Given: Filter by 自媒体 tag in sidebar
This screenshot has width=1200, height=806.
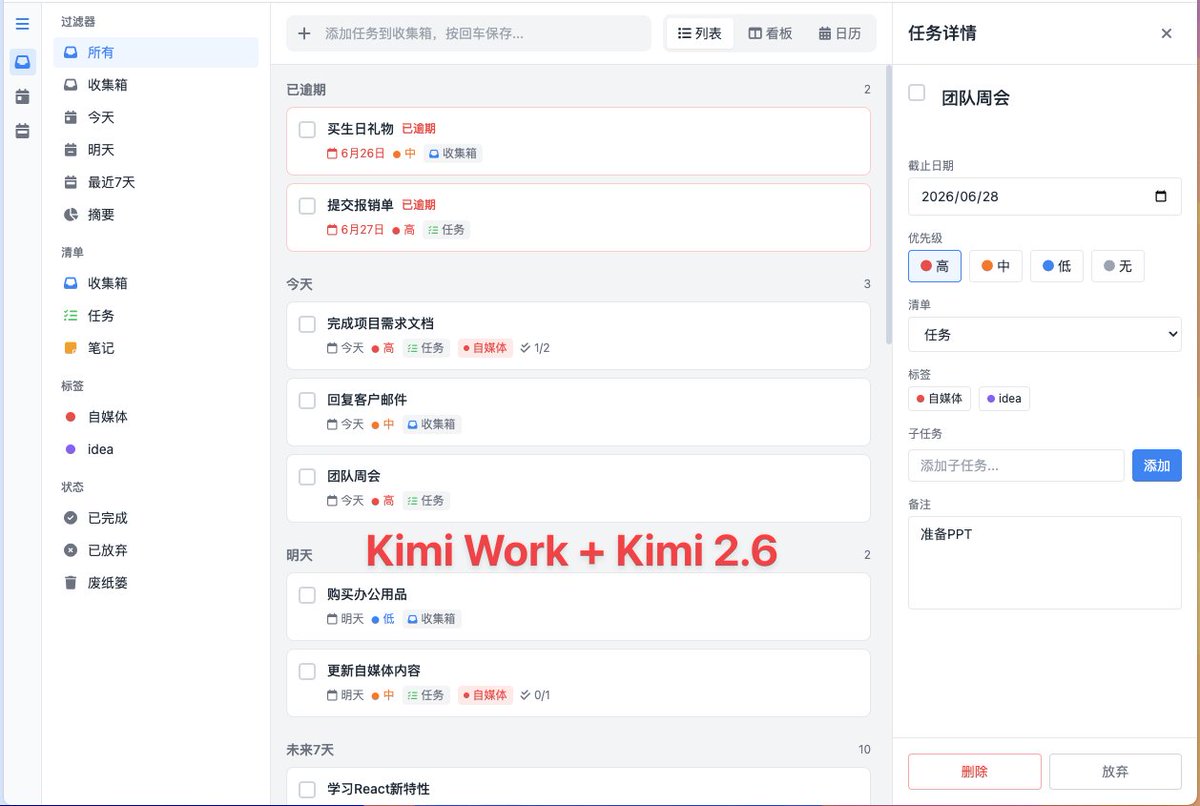Looking at the screenshot, I should (156, 417).
